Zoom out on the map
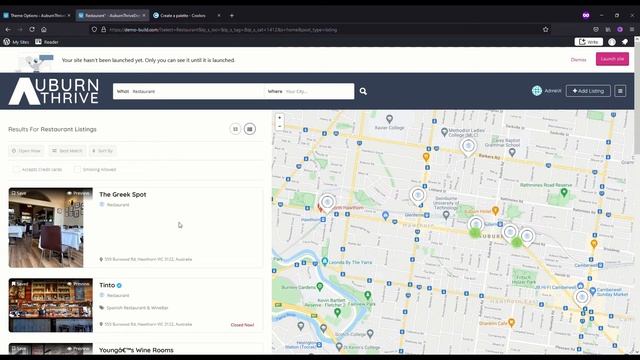Screen dimensions: 640x360 [280, 126]
